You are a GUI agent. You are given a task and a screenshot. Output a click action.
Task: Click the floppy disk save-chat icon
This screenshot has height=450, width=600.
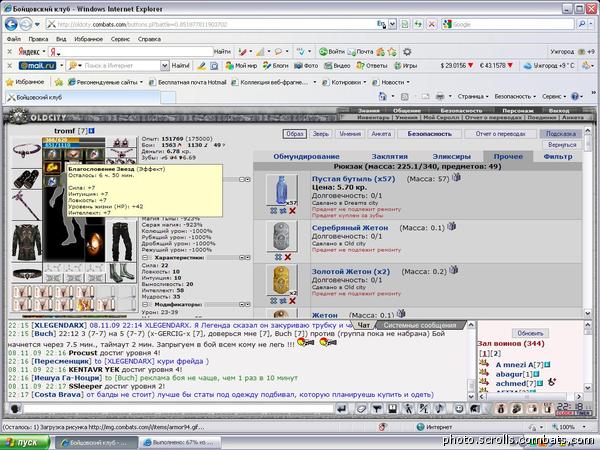tap(392, 409)
